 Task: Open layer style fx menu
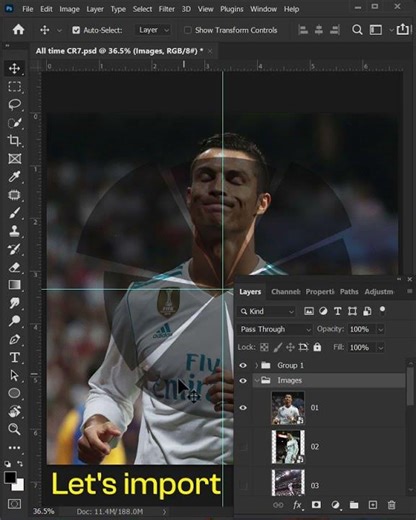pos(298,505)
